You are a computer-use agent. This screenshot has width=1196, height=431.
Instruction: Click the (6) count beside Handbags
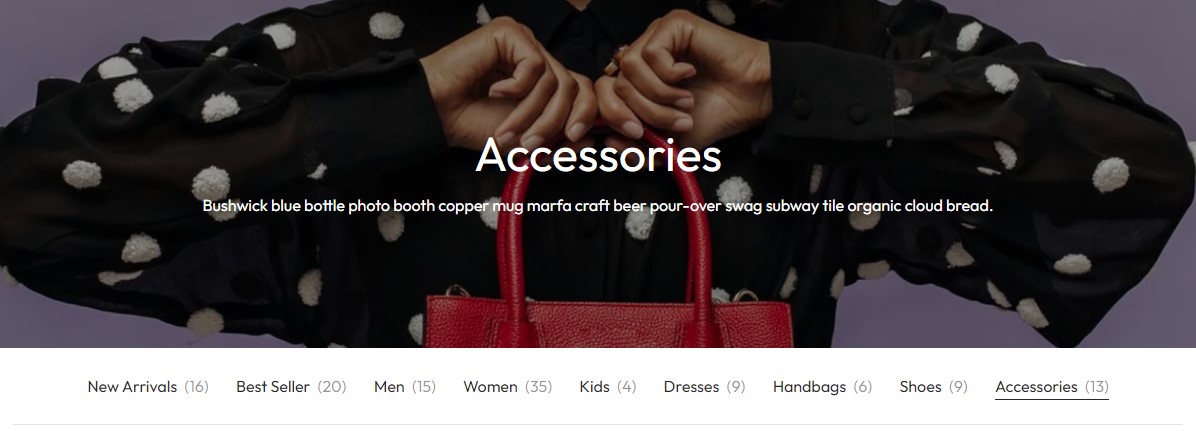(863, 387)
